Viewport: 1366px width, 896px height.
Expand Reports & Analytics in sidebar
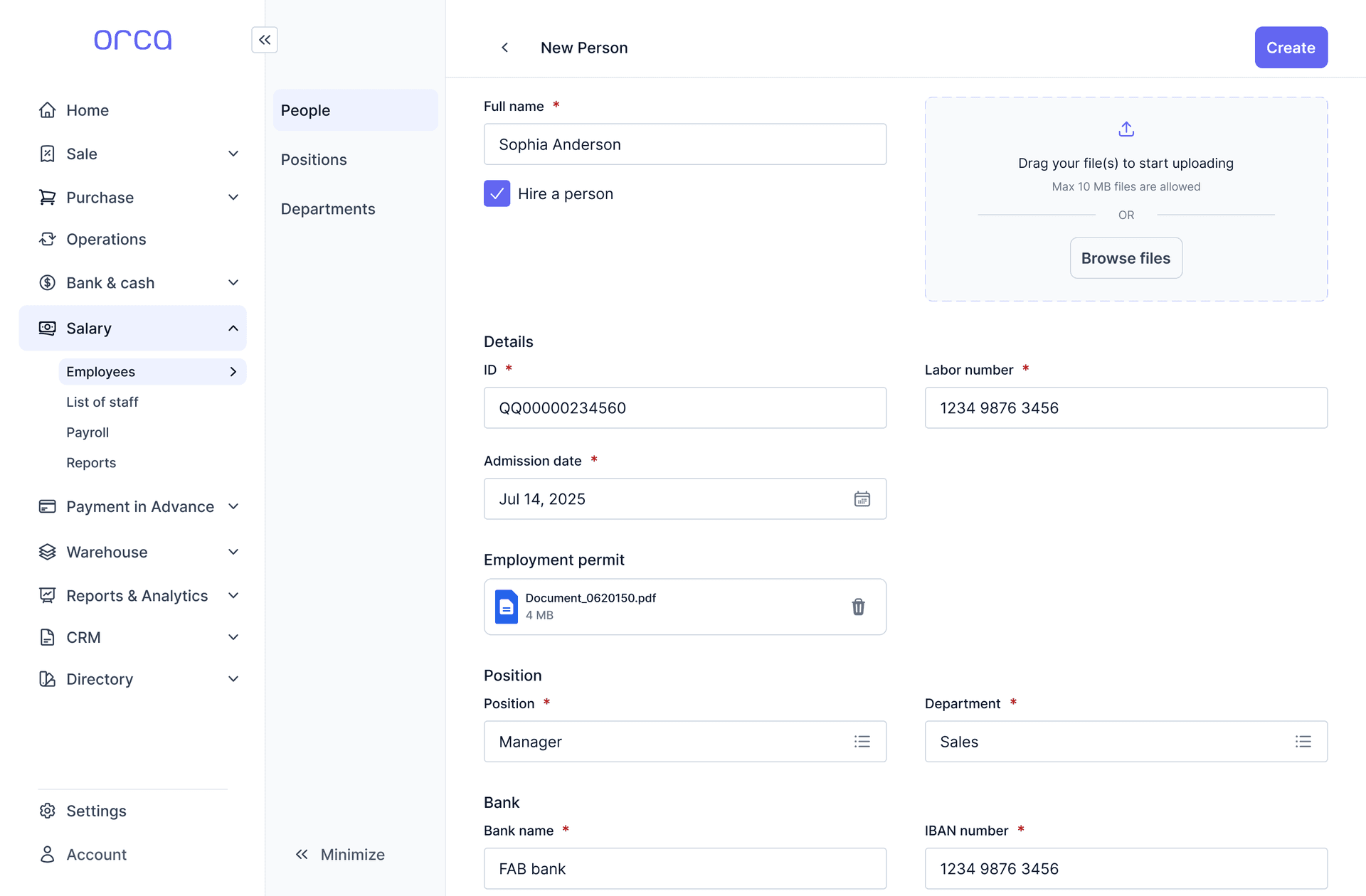(x=233, y=595)
